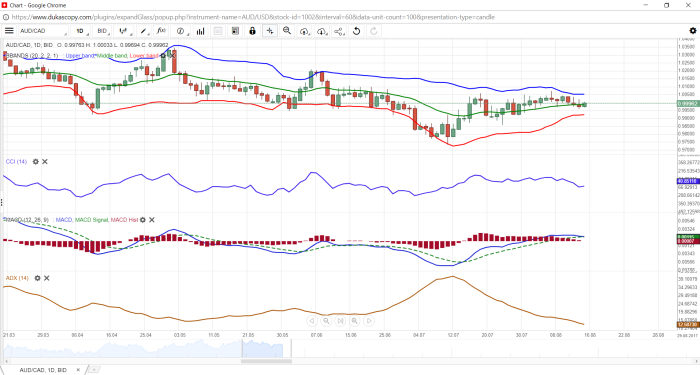Open settings gear at top right
This screenshot has height=375, width=700.
692,31
